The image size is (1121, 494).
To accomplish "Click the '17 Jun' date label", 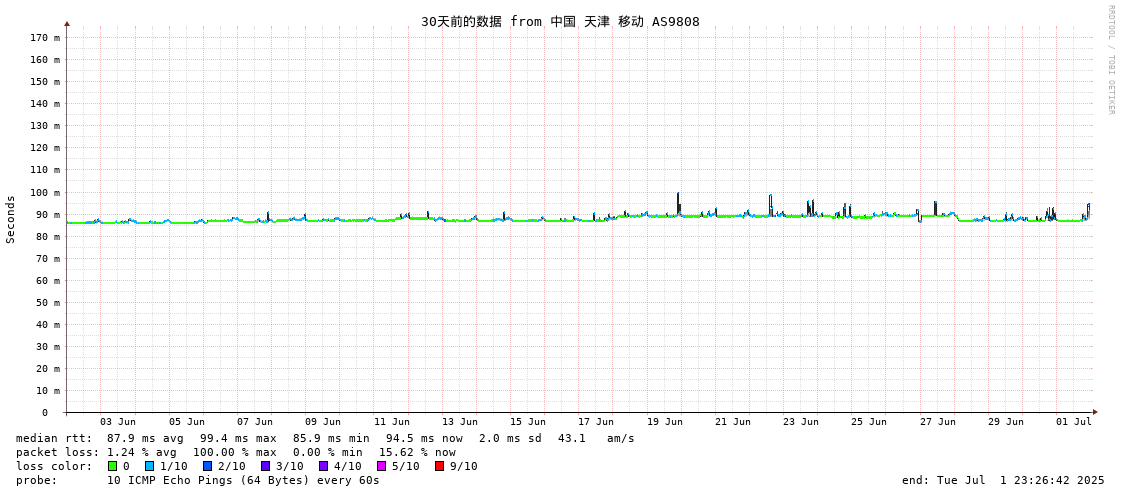I will (596, 422).
